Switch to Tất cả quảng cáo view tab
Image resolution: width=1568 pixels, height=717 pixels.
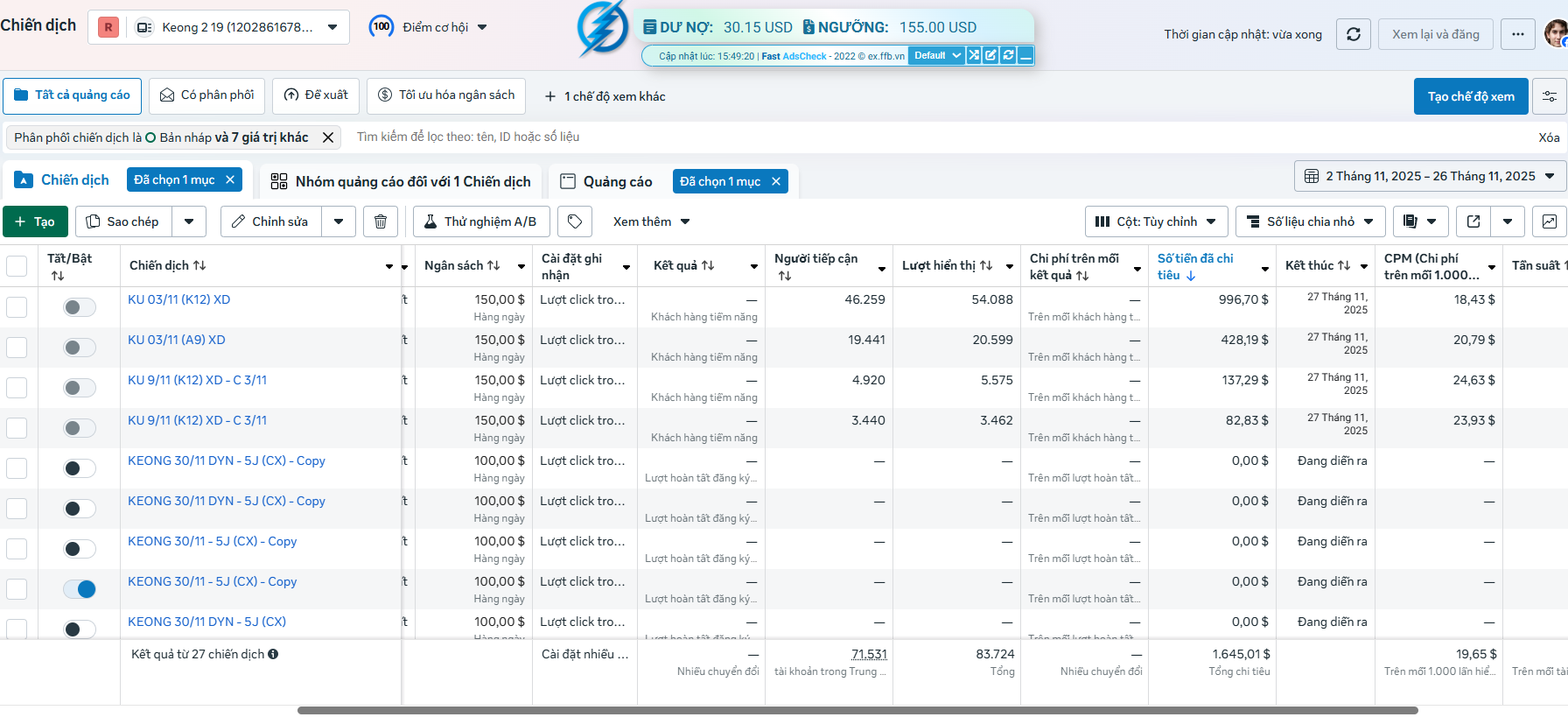click(x=72, y=95)
